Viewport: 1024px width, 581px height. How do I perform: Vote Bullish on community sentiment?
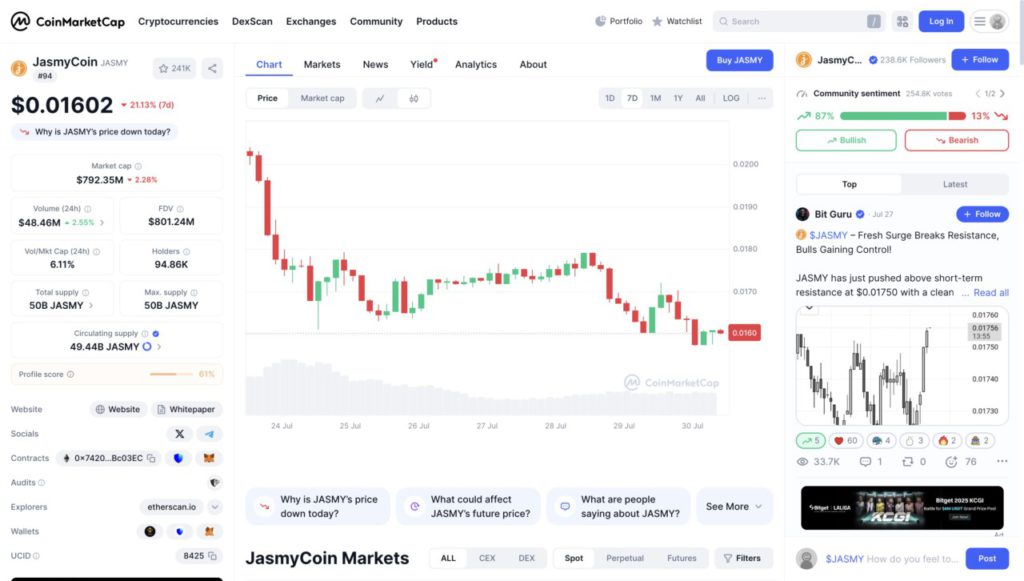point(846,140)
